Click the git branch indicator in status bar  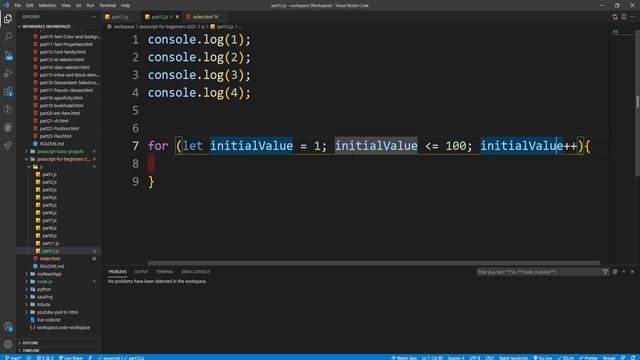pos(13,358)
